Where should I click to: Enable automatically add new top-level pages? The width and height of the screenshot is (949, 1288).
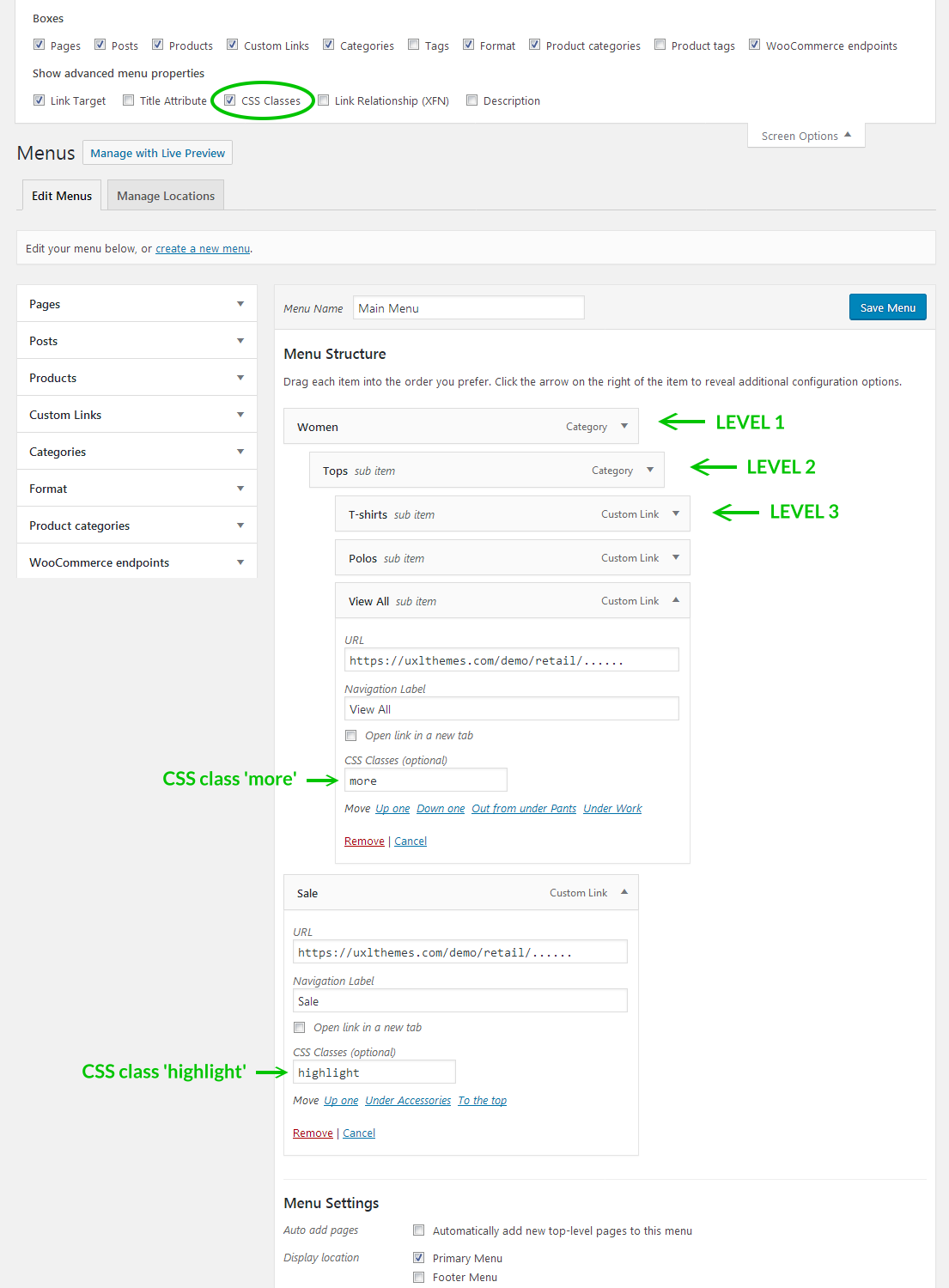418,1230
